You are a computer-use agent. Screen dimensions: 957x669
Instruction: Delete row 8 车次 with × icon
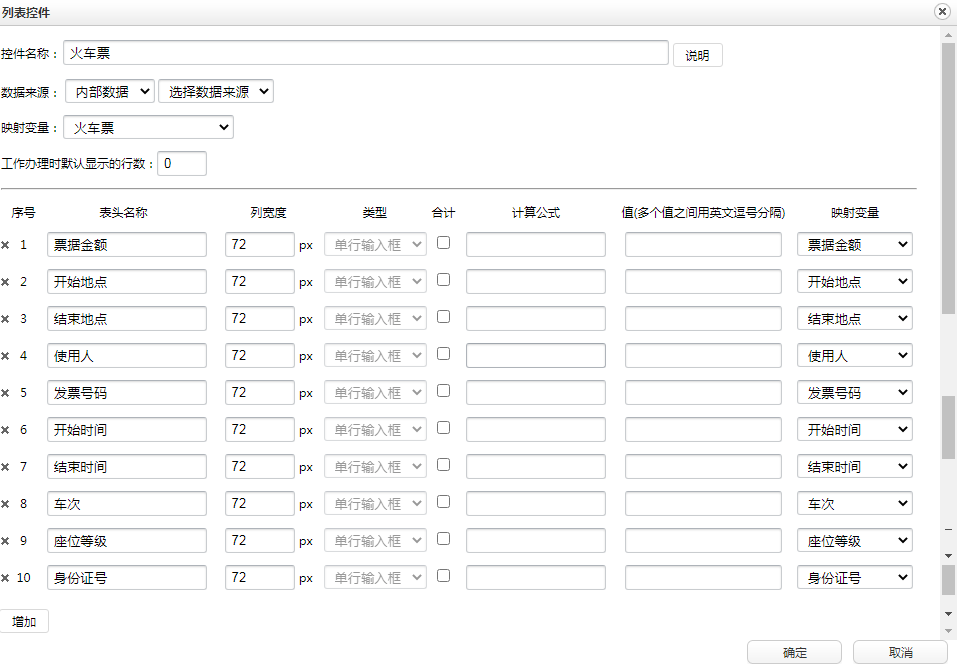click(5, 504)
